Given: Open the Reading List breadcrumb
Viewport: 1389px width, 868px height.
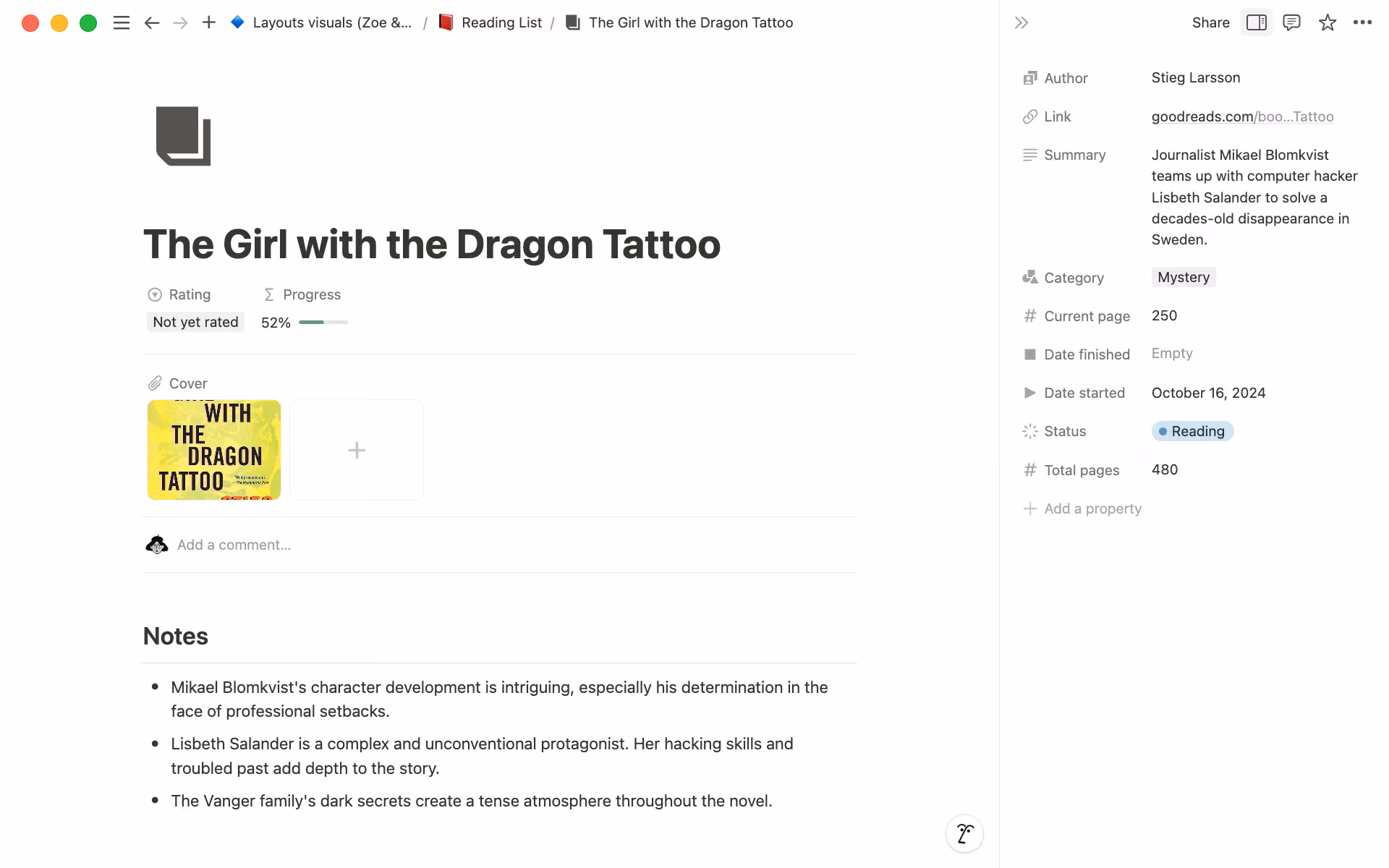Looking at the screenshot, I should [x=502, y=22].
